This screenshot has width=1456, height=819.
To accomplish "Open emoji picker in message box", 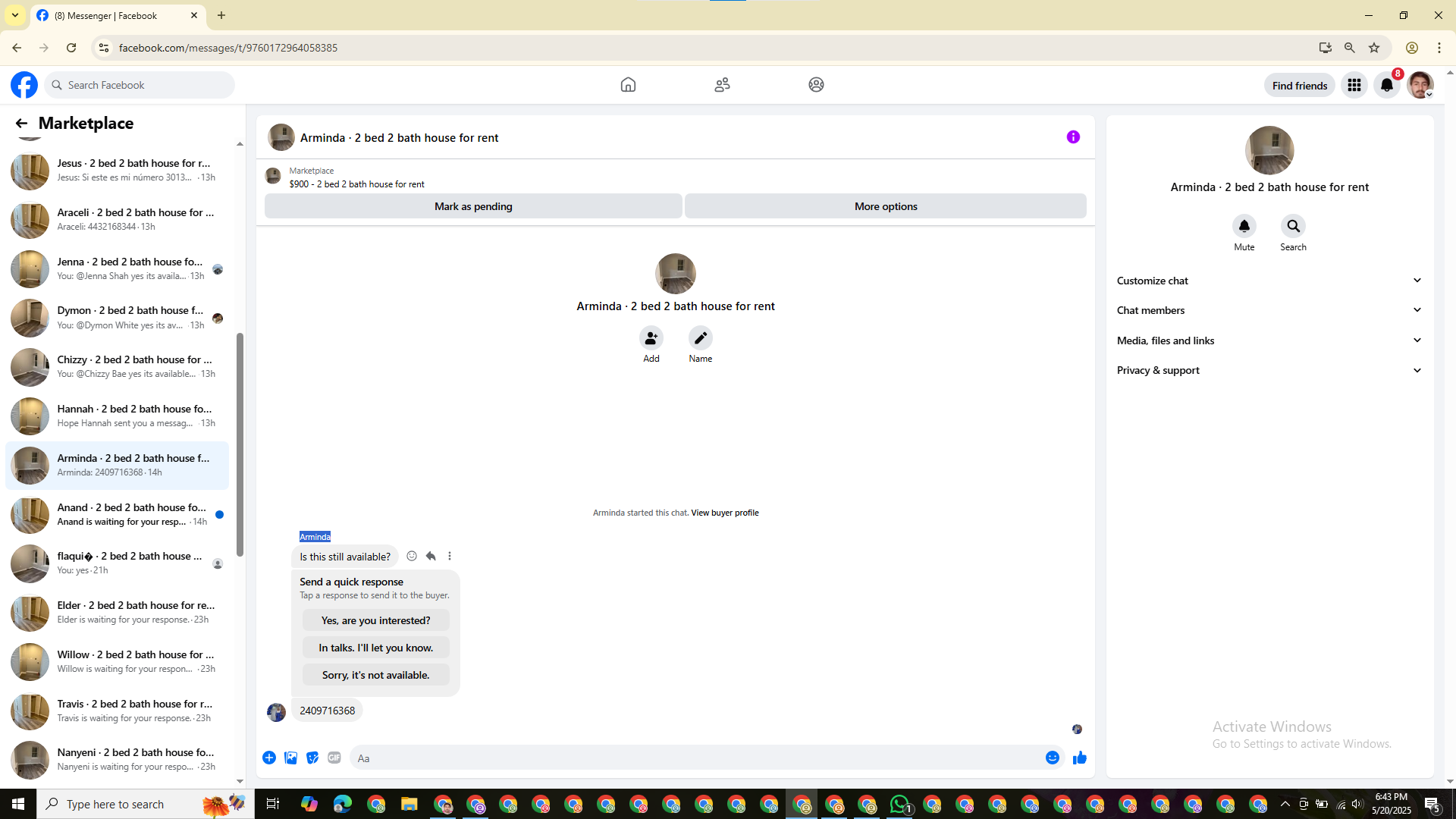I will tap(1052, 758).
